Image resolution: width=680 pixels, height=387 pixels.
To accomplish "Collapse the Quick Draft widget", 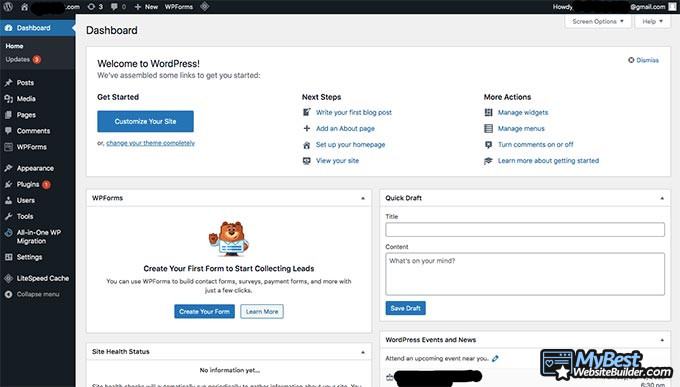I will (x=662, y=198).
